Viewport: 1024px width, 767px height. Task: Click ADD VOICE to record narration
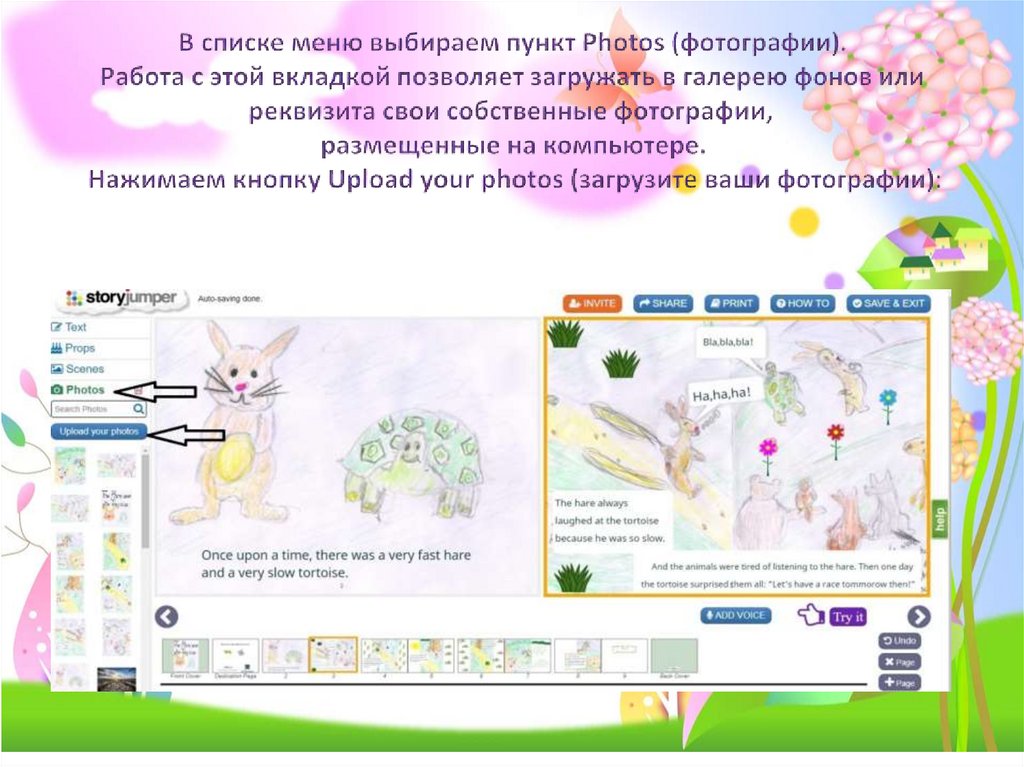[x=738, y=615]
